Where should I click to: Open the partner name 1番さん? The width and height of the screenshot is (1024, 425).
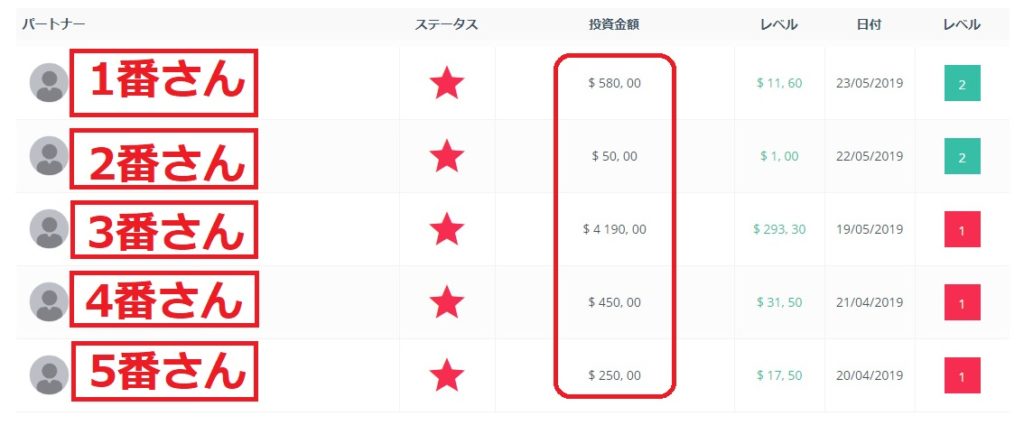pos(164,83)
